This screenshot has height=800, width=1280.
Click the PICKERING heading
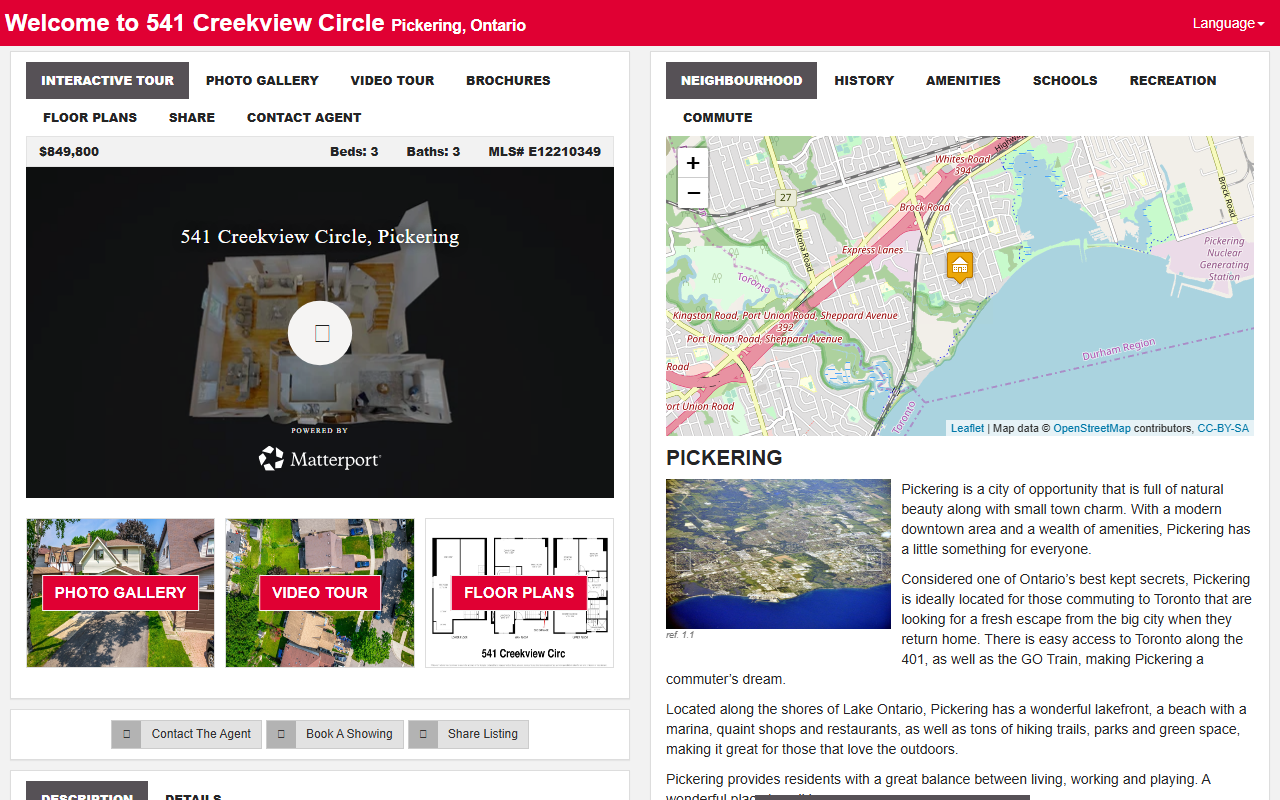pos(724,458)
